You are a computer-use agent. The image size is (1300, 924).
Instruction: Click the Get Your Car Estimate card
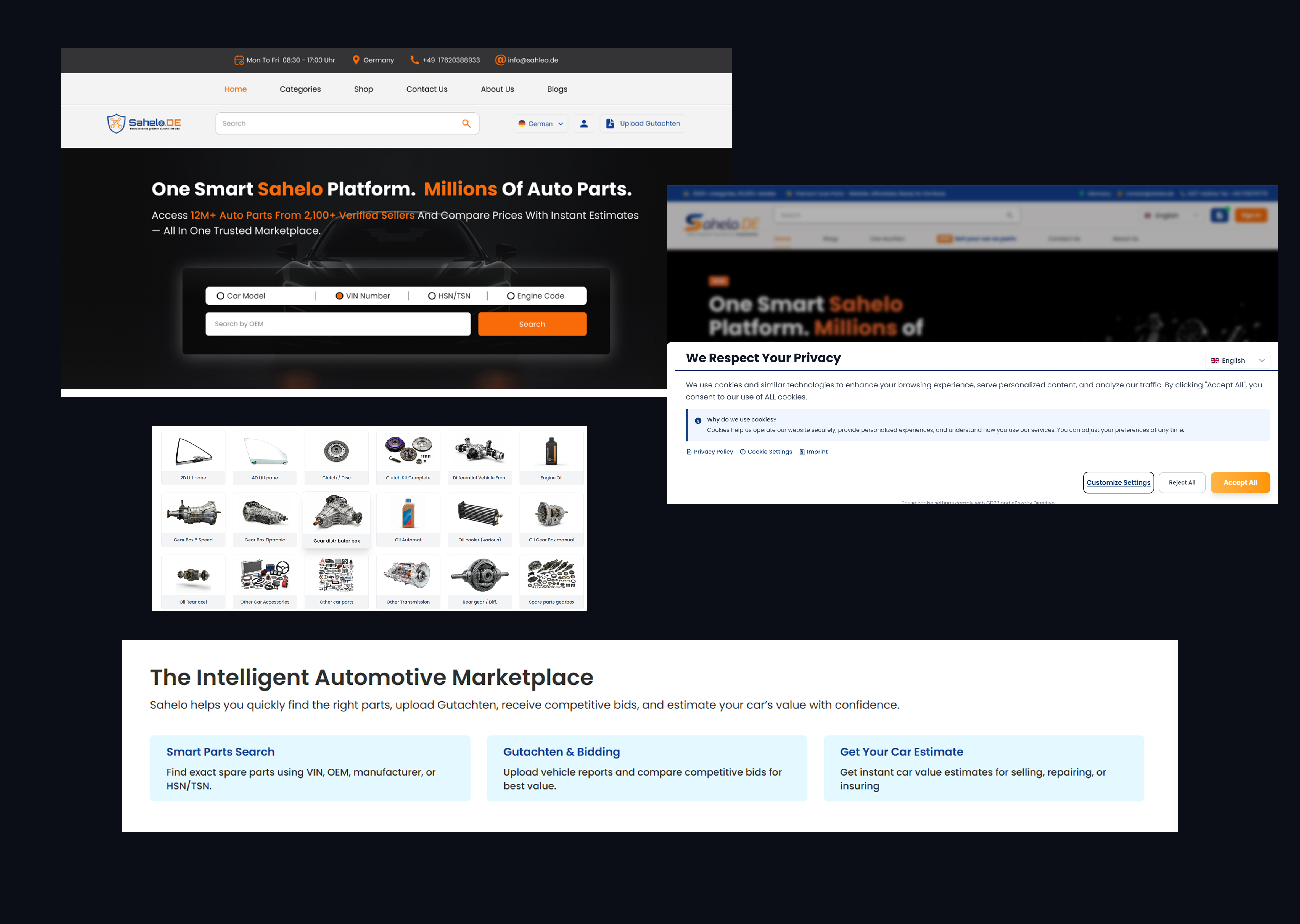point(984,768)
